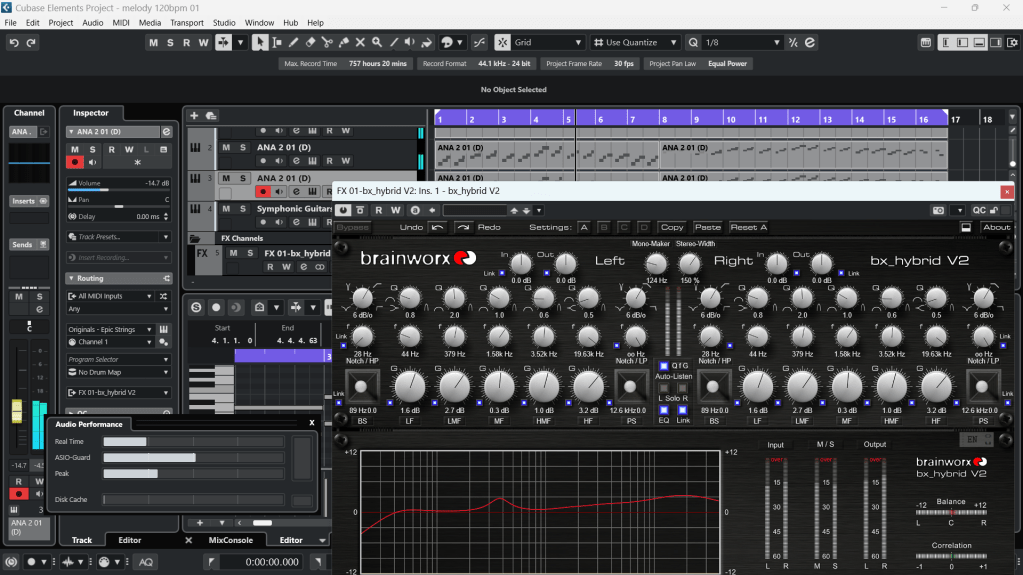This screenshot has width=1023, height=575.
Task: Click the Add Track plus icon
Action: [x=194, y=116]
